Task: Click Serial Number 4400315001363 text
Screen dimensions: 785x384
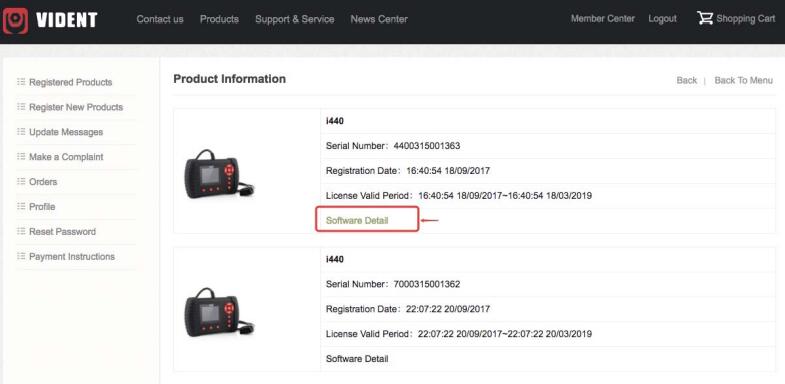Action: (x=393, y=146)
